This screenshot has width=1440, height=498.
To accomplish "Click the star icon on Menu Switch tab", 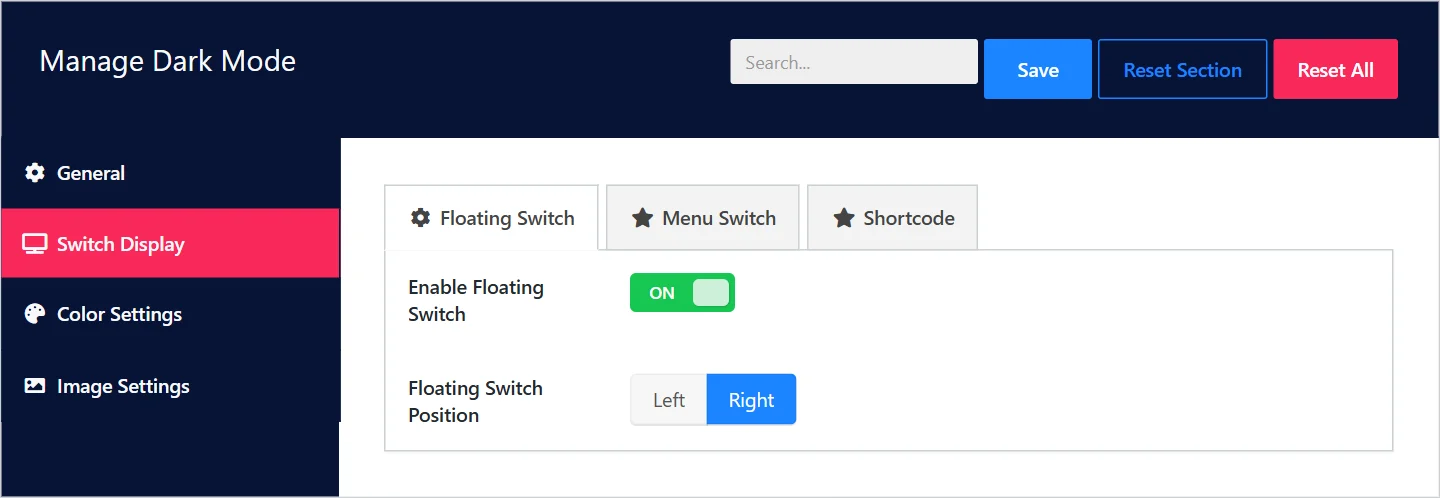I will tap(642, 218).
